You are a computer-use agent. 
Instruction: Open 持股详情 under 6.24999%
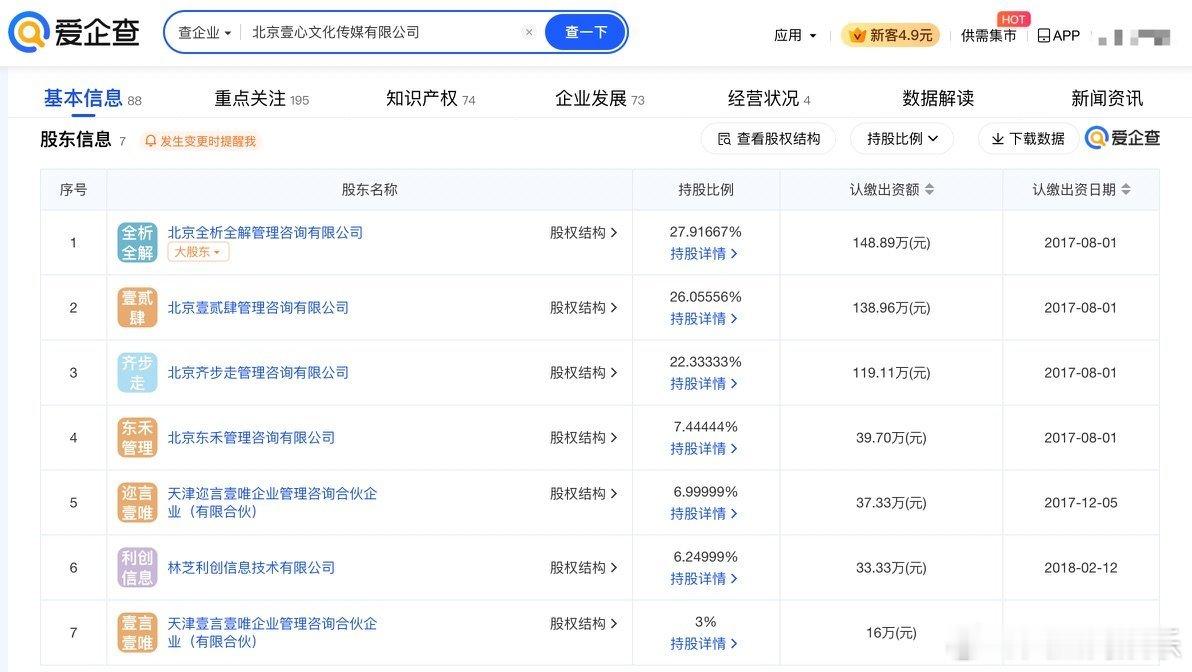pyautogui.click(x=704, y=579)
